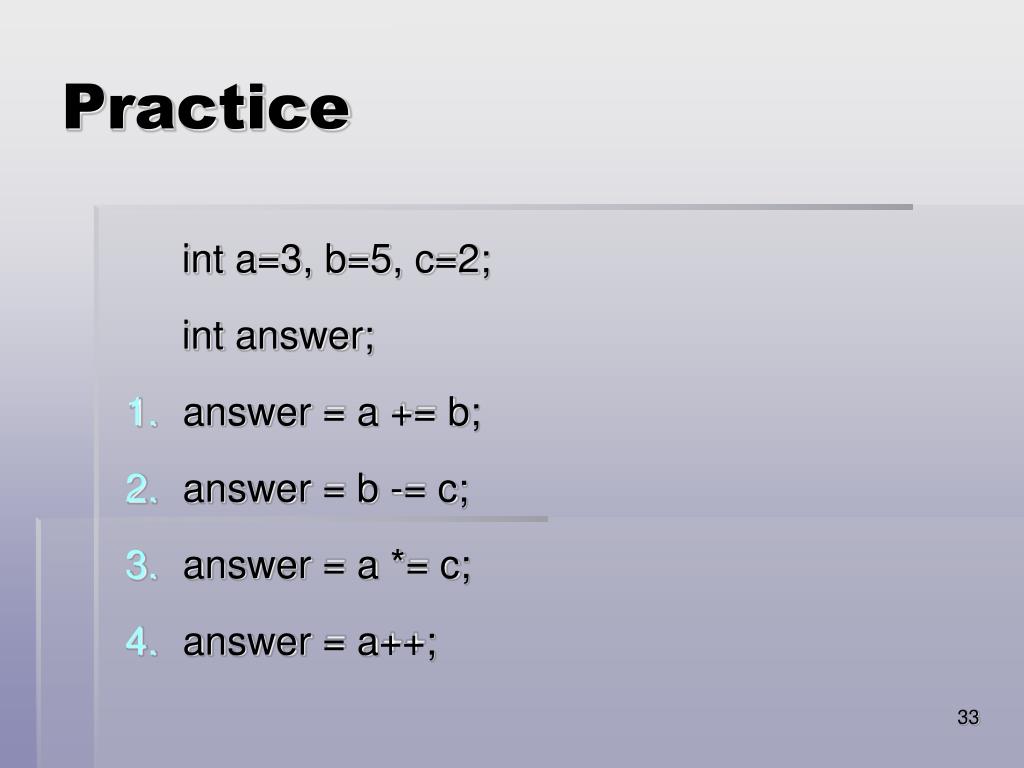1024x768 pixels.
Task: Click list number 3 bullet
Action: pyautogui.click(x=142, y=566)
